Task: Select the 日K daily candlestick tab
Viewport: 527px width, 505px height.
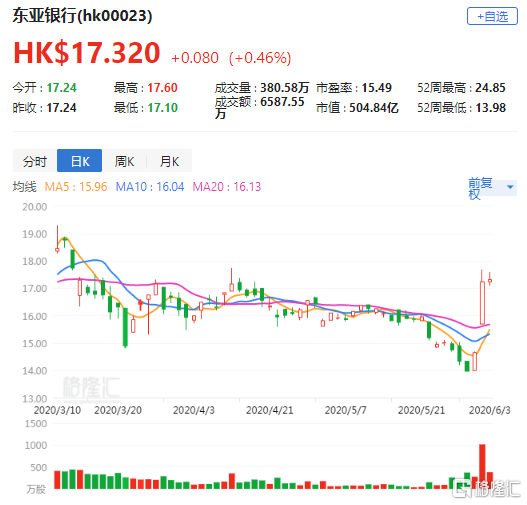Action: [x=80, y=161]
